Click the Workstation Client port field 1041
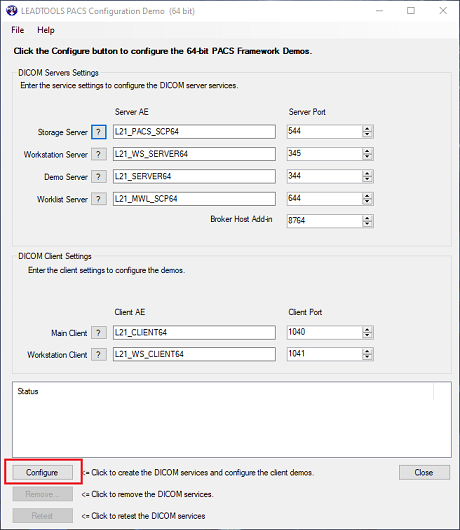The width and height of the screenshot is (460, 530). tap(324, 354)
